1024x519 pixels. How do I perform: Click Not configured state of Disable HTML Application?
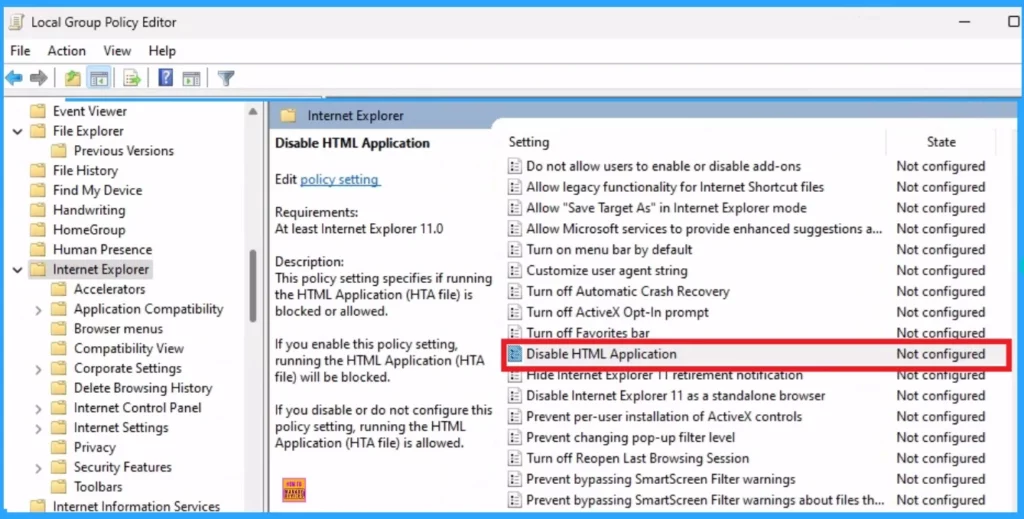pos(940,354)
